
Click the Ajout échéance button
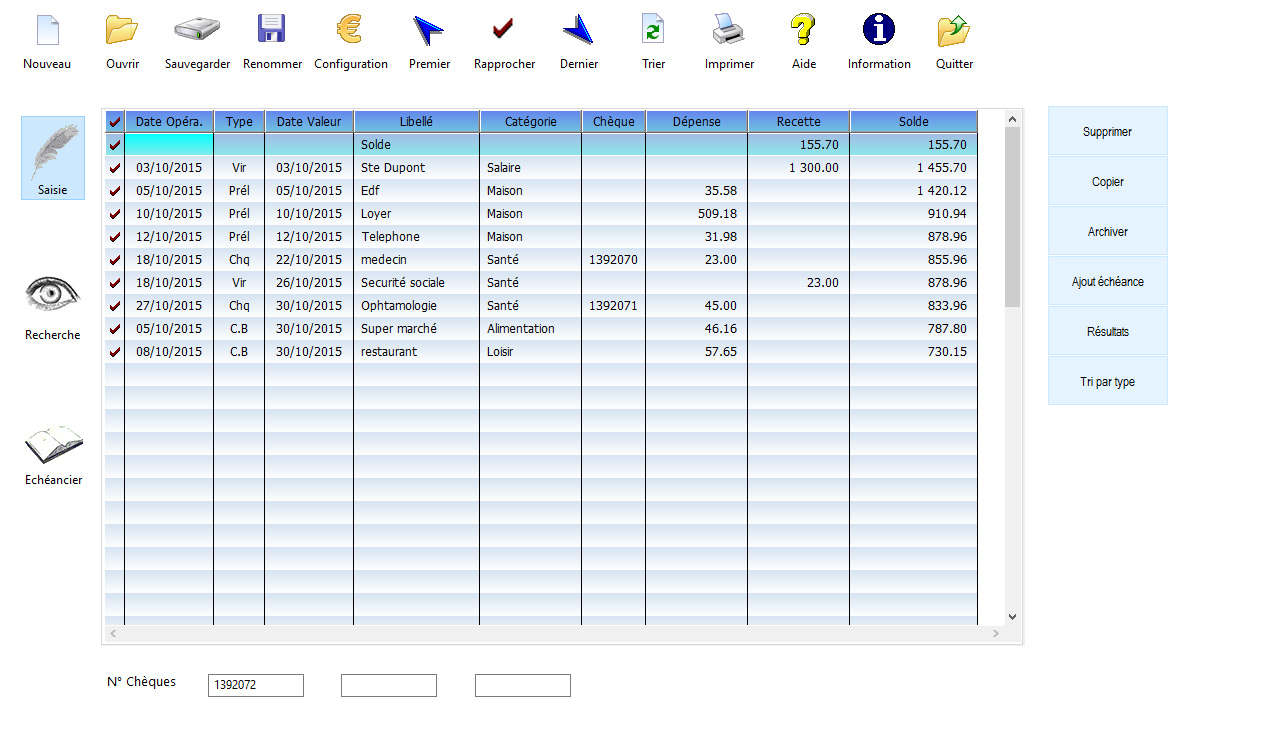(x=1107, y=282)
